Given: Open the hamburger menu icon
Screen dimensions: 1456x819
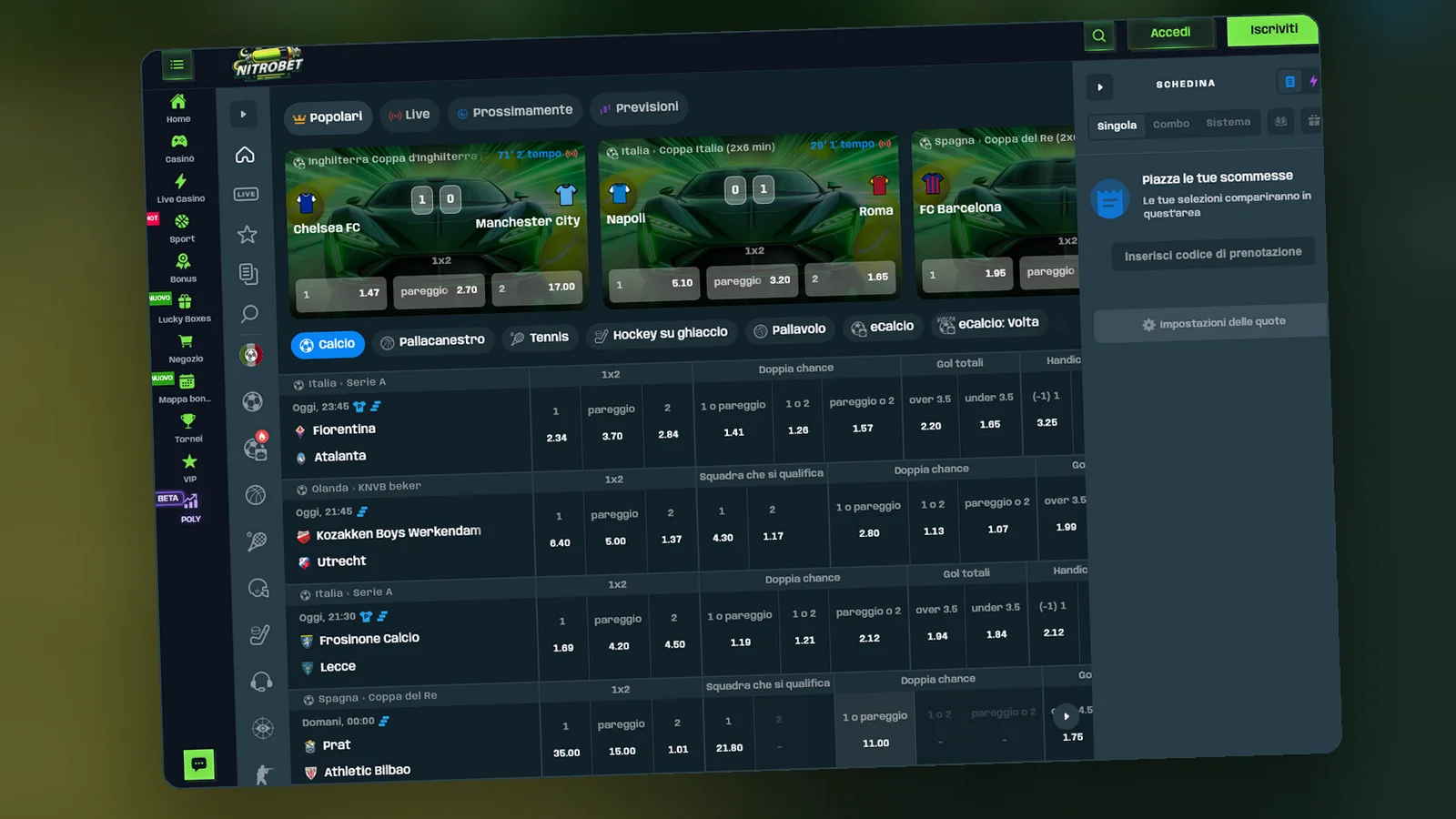Looking at the screenshot, I should [177, 65].
